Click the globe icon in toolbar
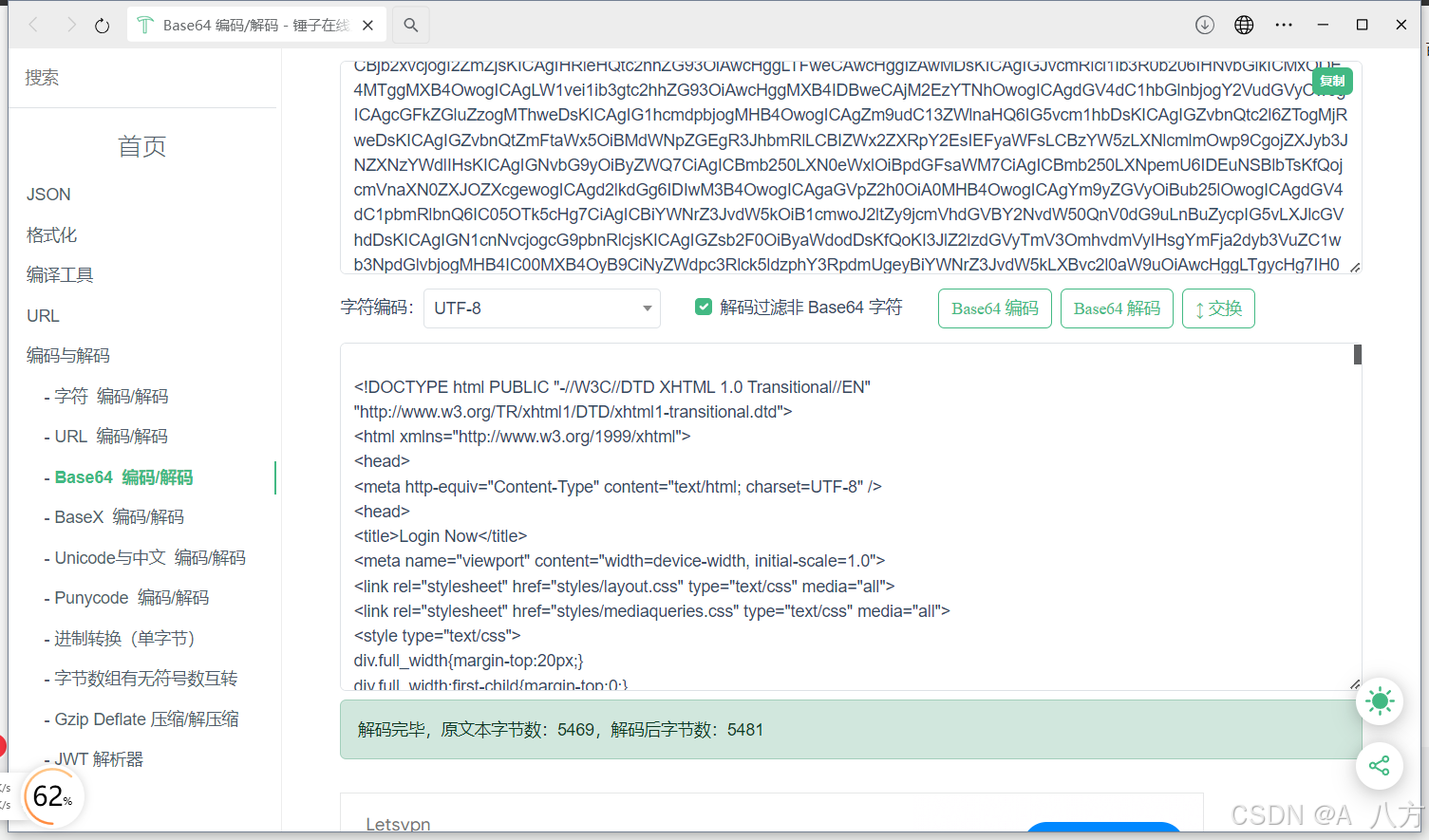The image size is (1429, 840). (1244, 25)
